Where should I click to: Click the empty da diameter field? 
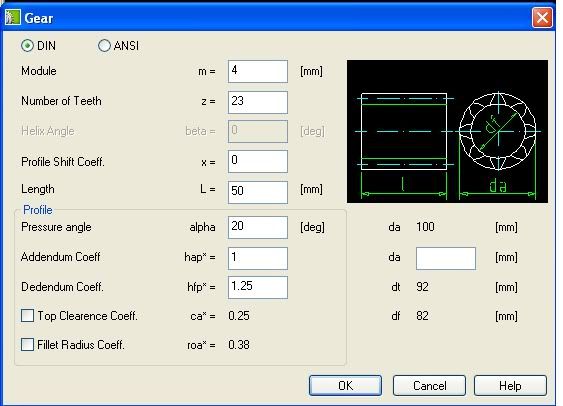[446, 258]
